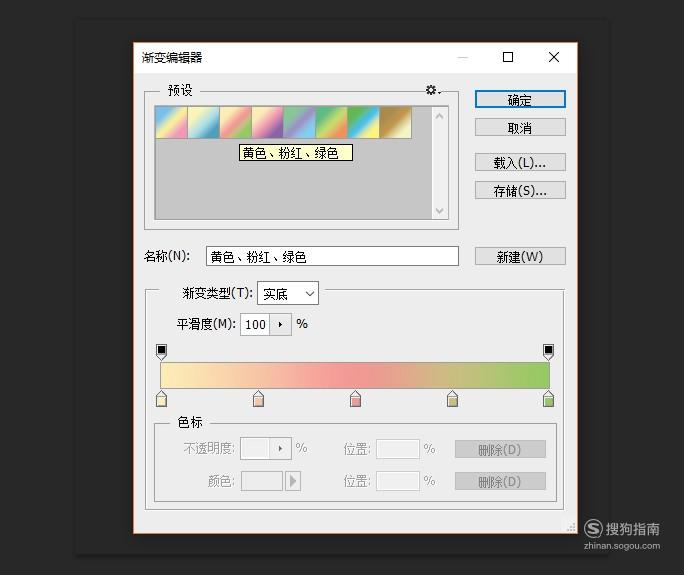Close the 渐变编辑器 dialog

(x=554, y=57)
